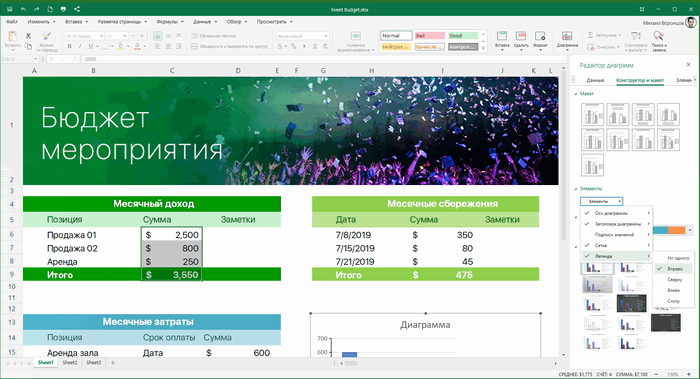
Task: Toggle Оси диаграммы check item
Action: (x=617, y=213)
